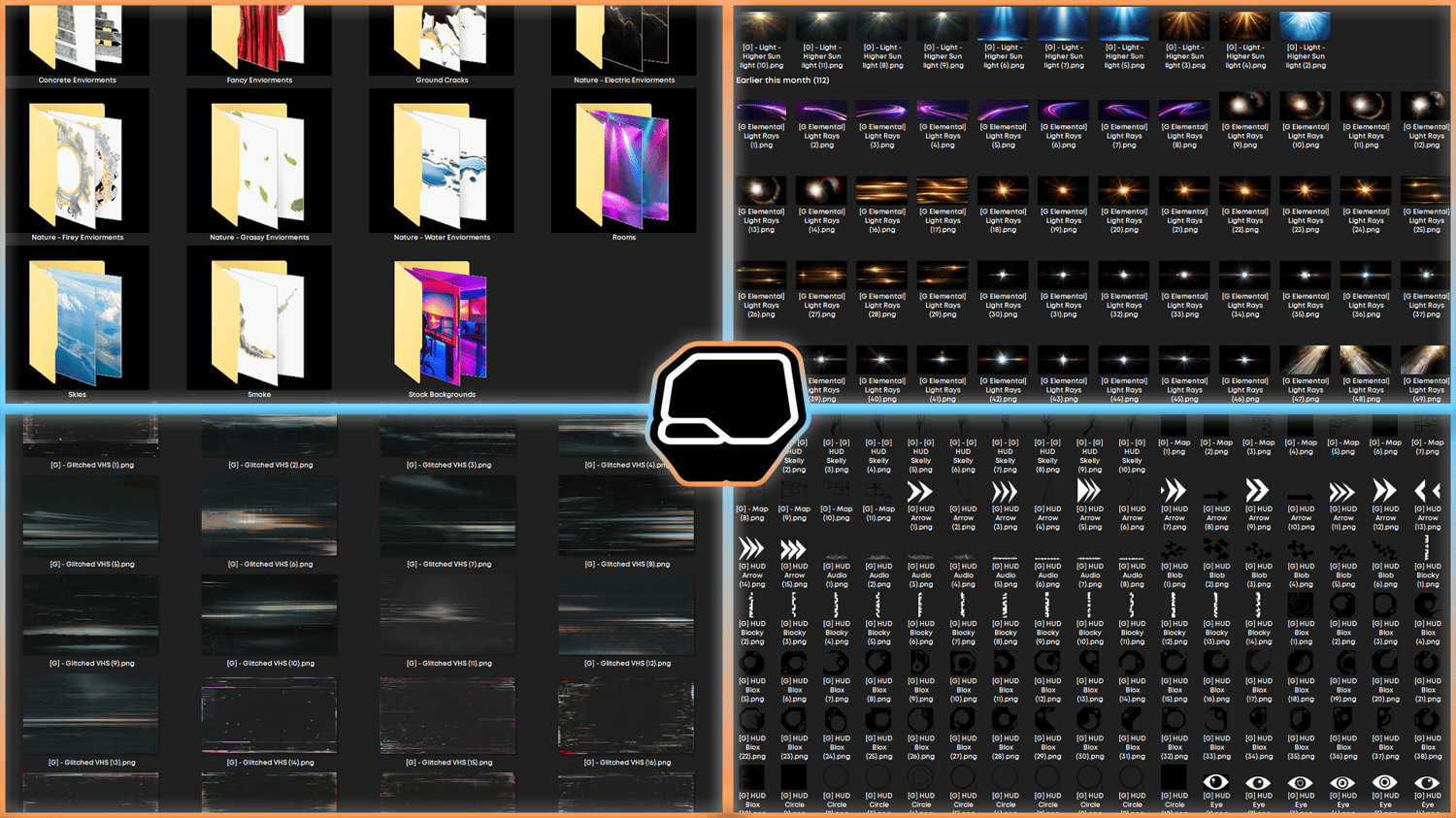This screenshot has width=1456, height=818.
Task: Select Elemental Light Rays (48).png thumbnail
Action: click(1366, 360)
